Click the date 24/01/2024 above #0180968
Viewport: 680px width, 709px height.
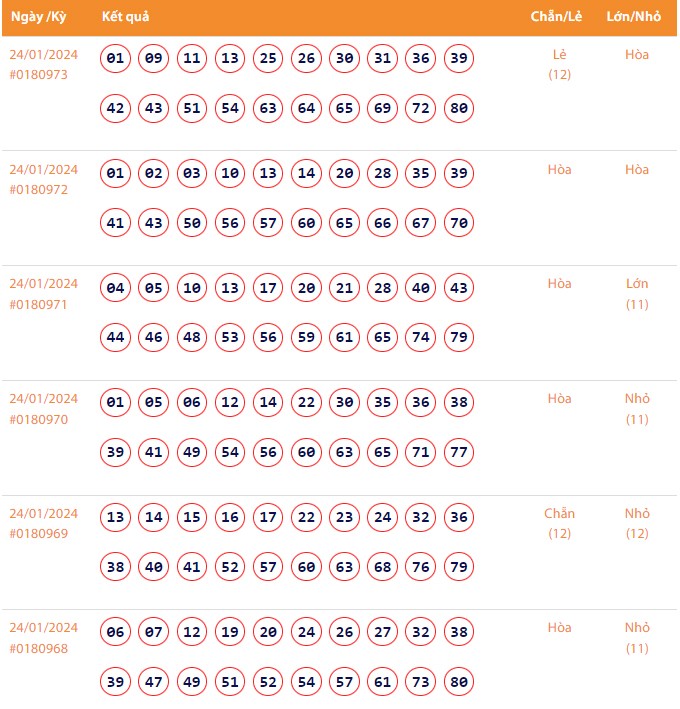pos(43,627)
